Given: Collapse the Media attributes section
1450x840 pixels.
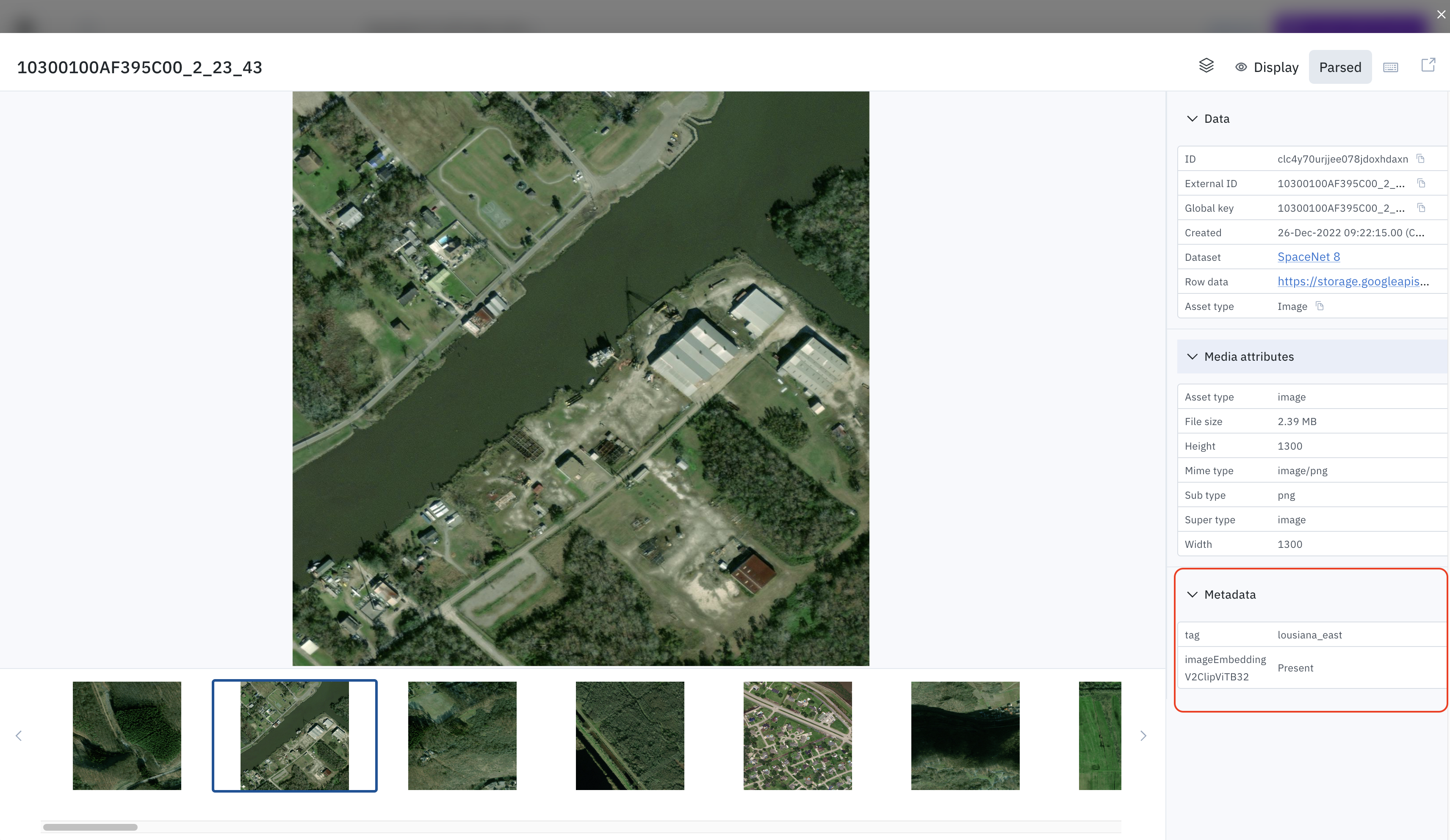Looking at the screenshot, I should tap(1192, 357).
